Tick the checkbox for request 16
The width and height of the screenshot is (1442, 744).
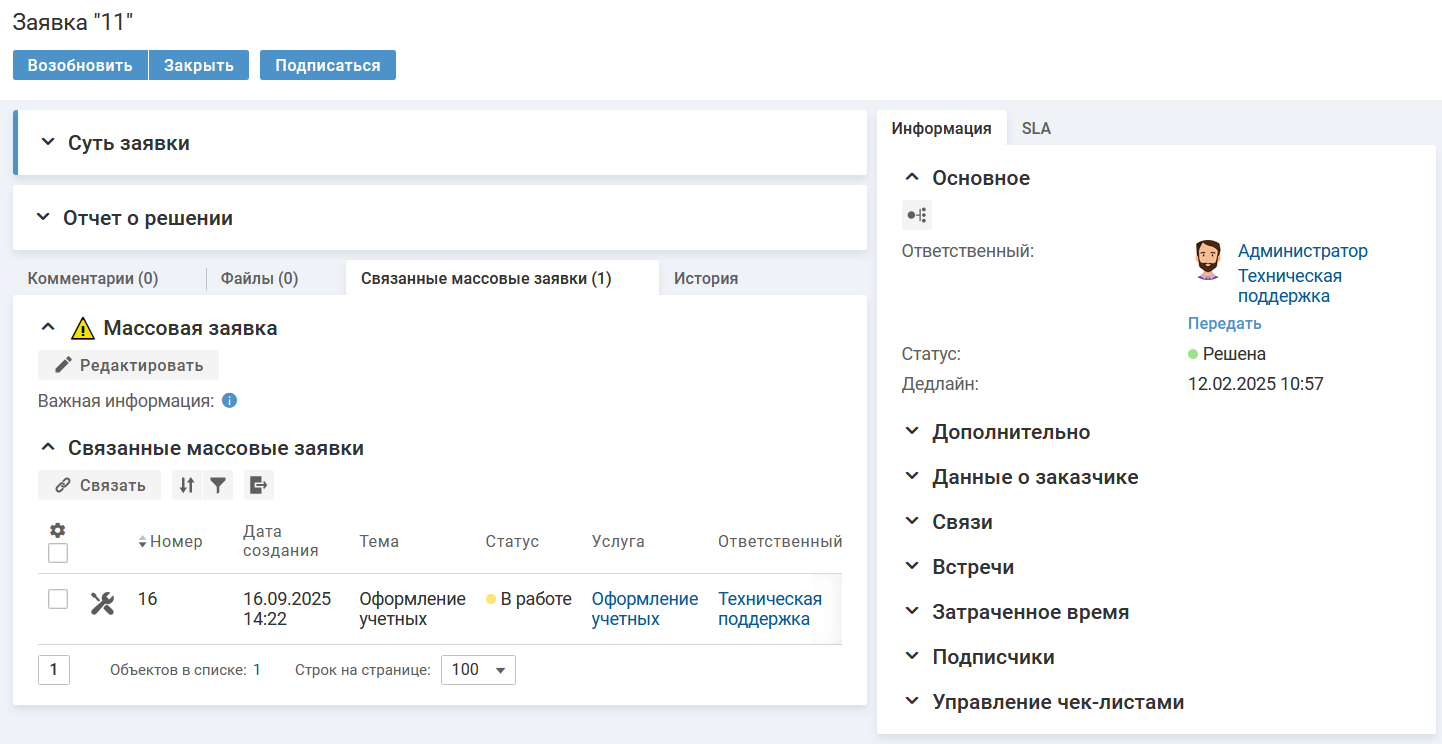pyautogui.click(x=58, y=599)
